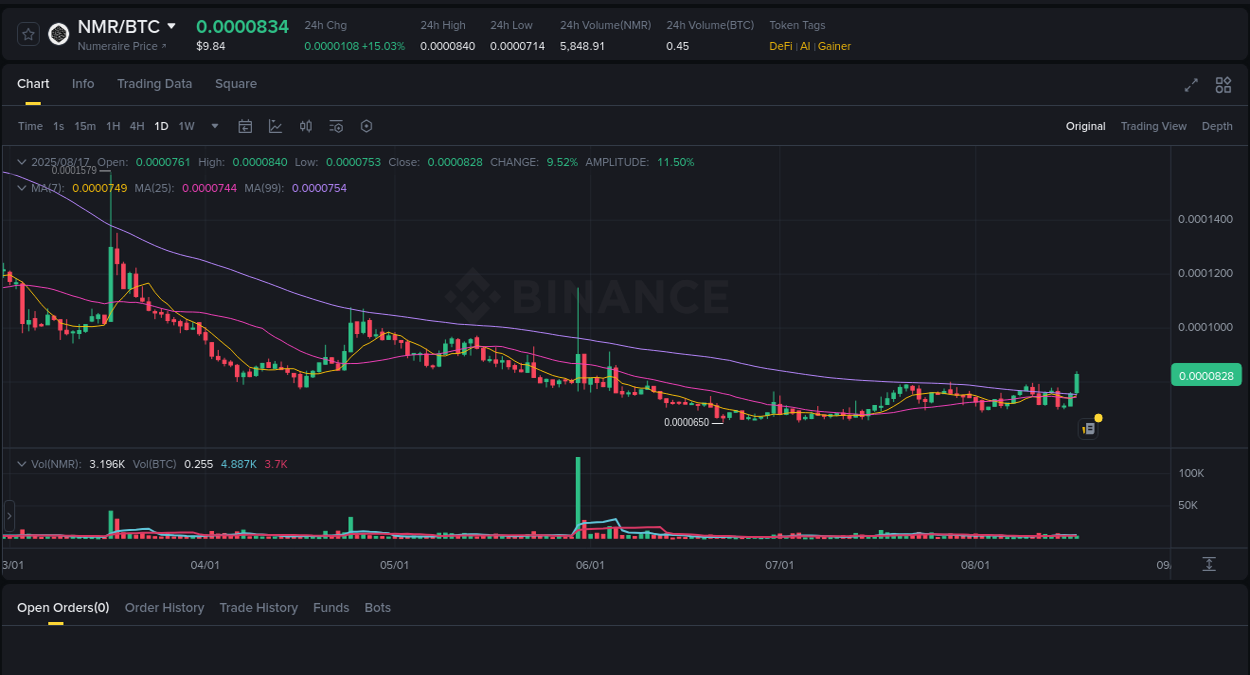Image resolution: width=1250 pixels, height=675 pixels.
Task: Click the order panel icon near the latest candle
Action: (x=1089, y=428)
